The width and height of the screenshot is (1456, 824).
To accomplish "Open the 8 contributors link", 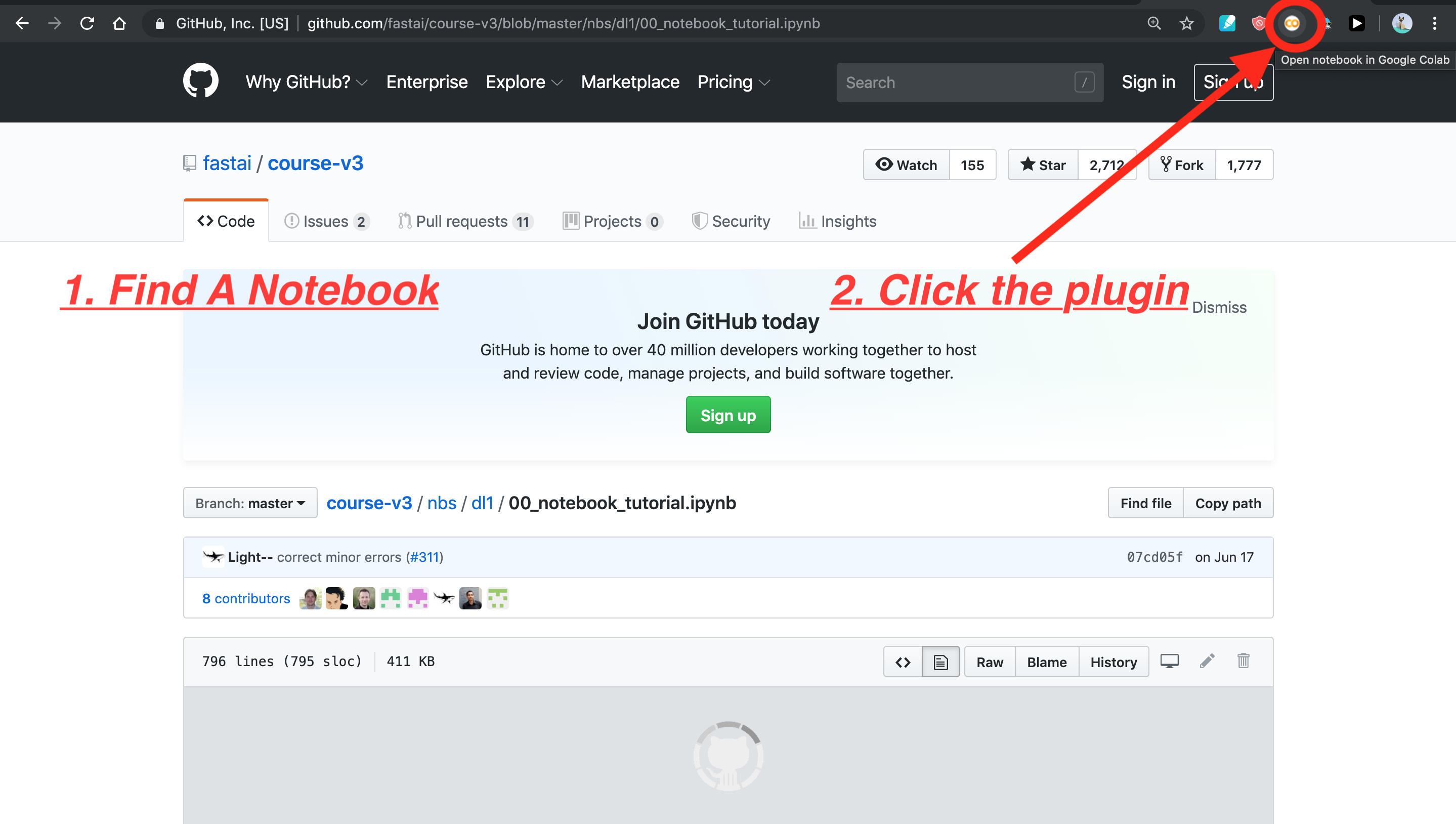I will point(246,598).
